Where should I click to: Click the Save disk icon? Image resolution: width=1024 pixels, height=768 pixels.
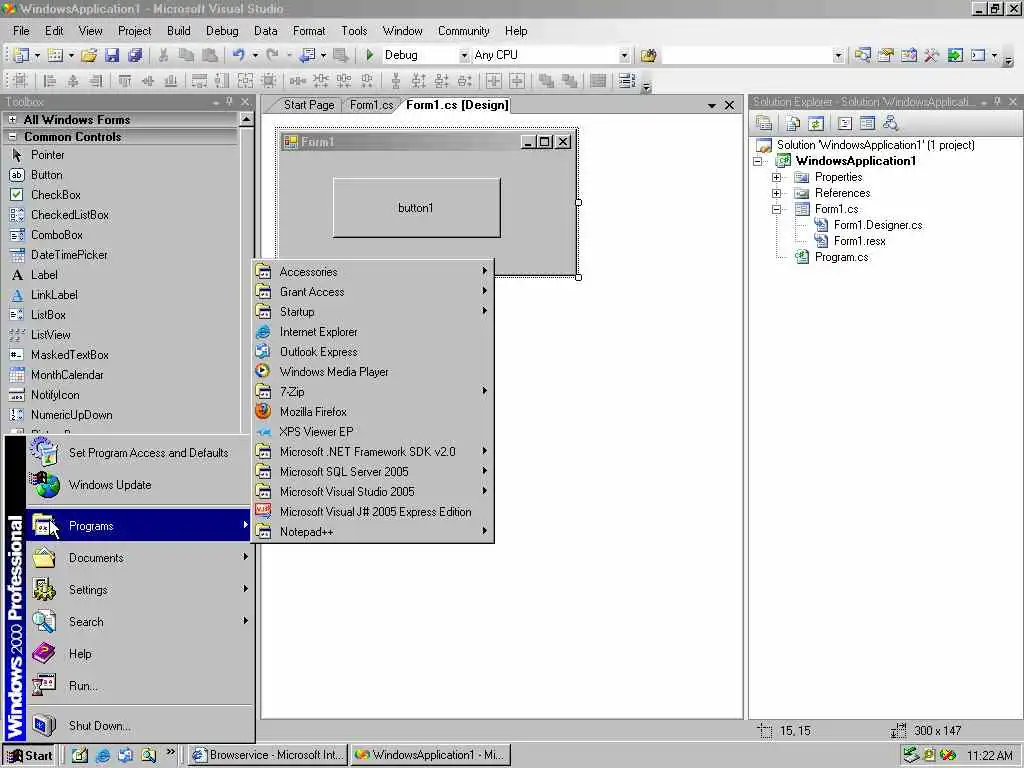(x=112, y=56)
